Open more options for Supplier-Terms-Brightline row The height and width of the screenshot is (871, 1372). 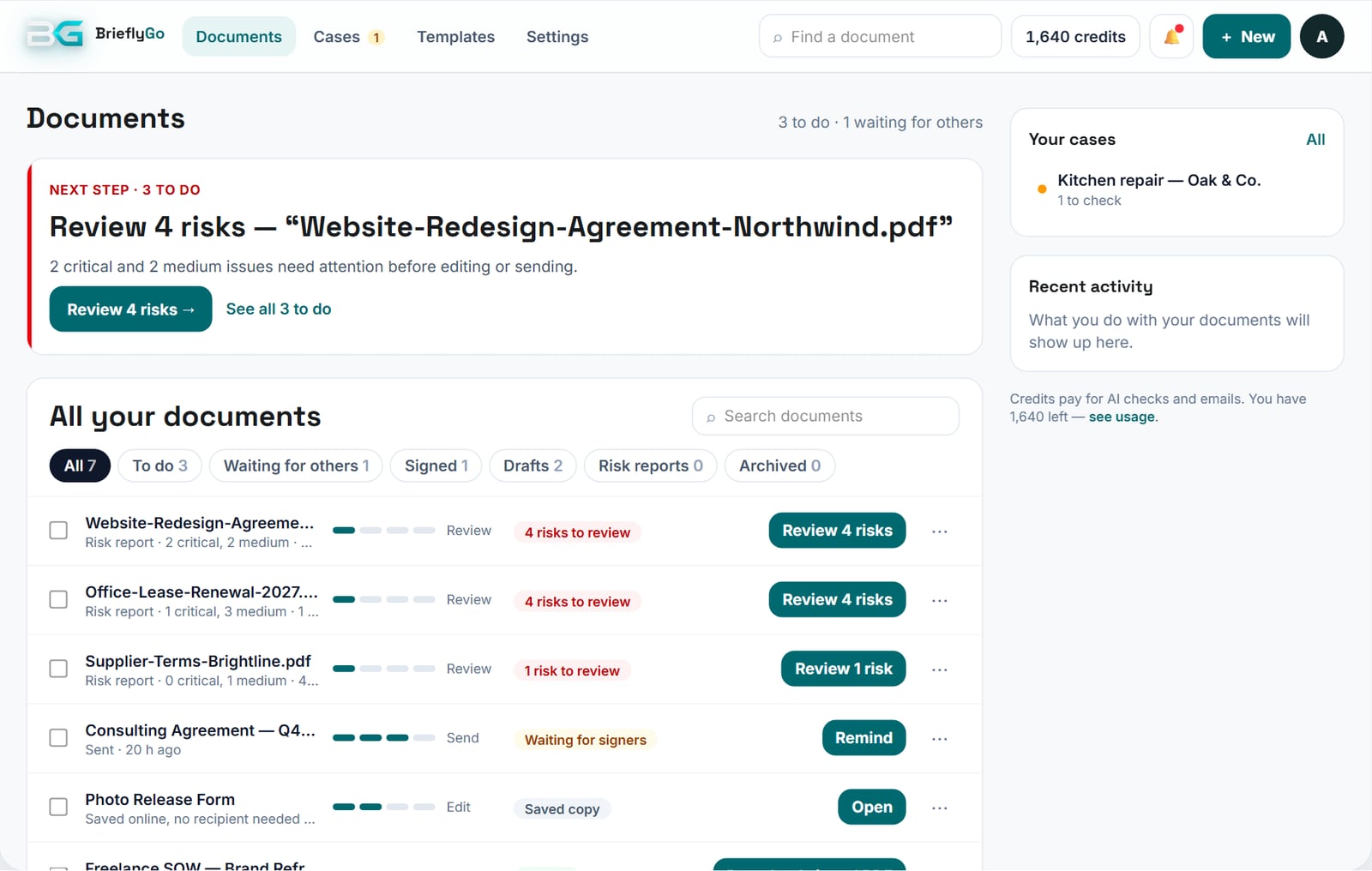(940, 670)
